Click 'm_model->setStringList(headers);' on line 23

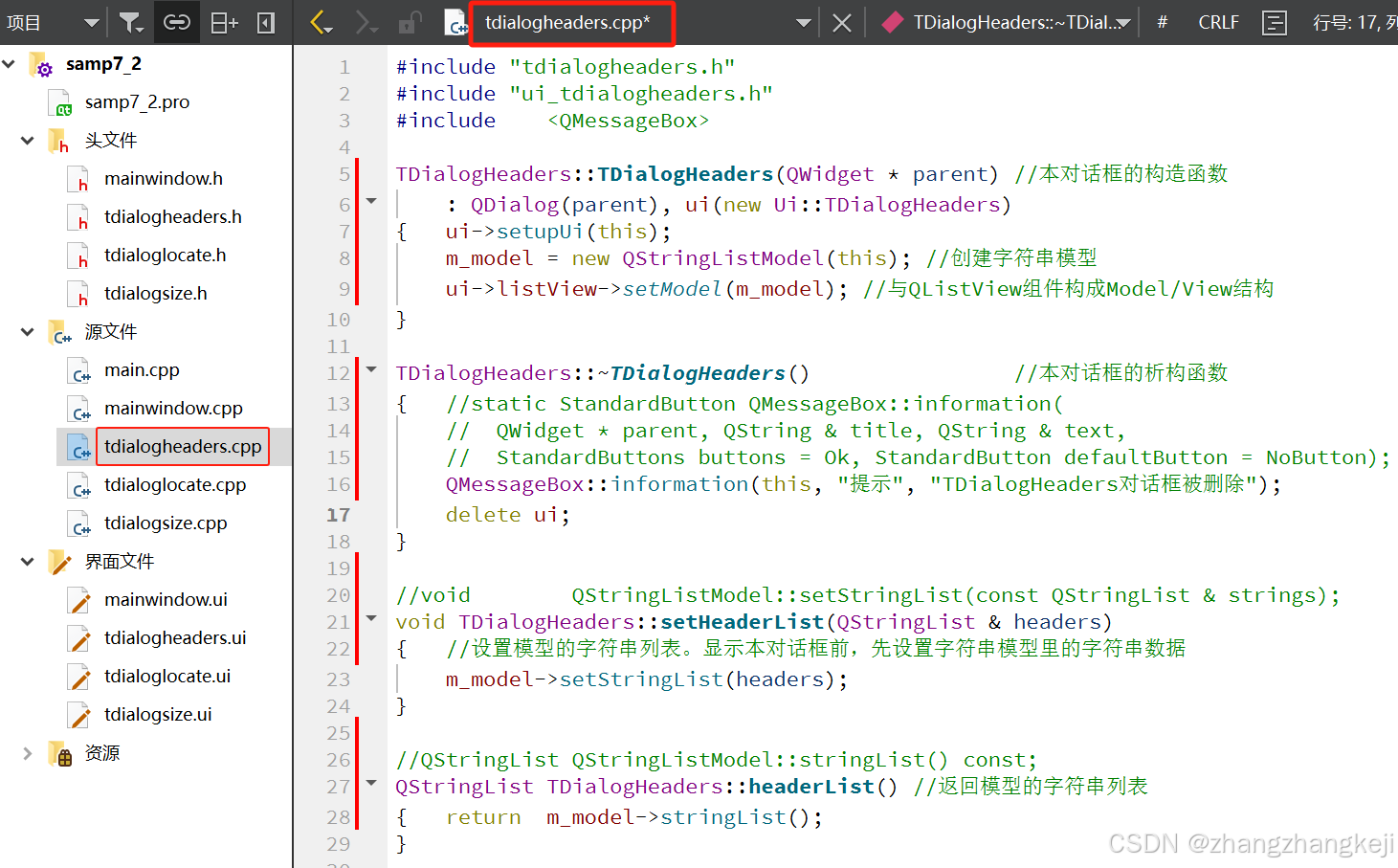(646, 679)
